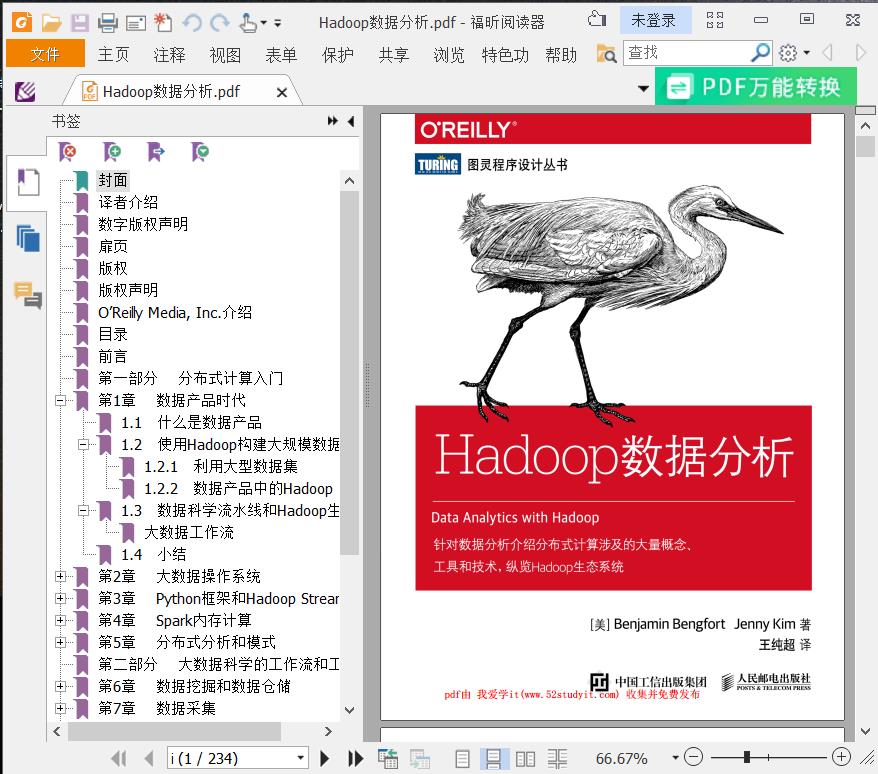The width and height of the screenshot is (878, 774).
Task: Open the bookmarks sidebar panel icon
Action: [27, 183]
